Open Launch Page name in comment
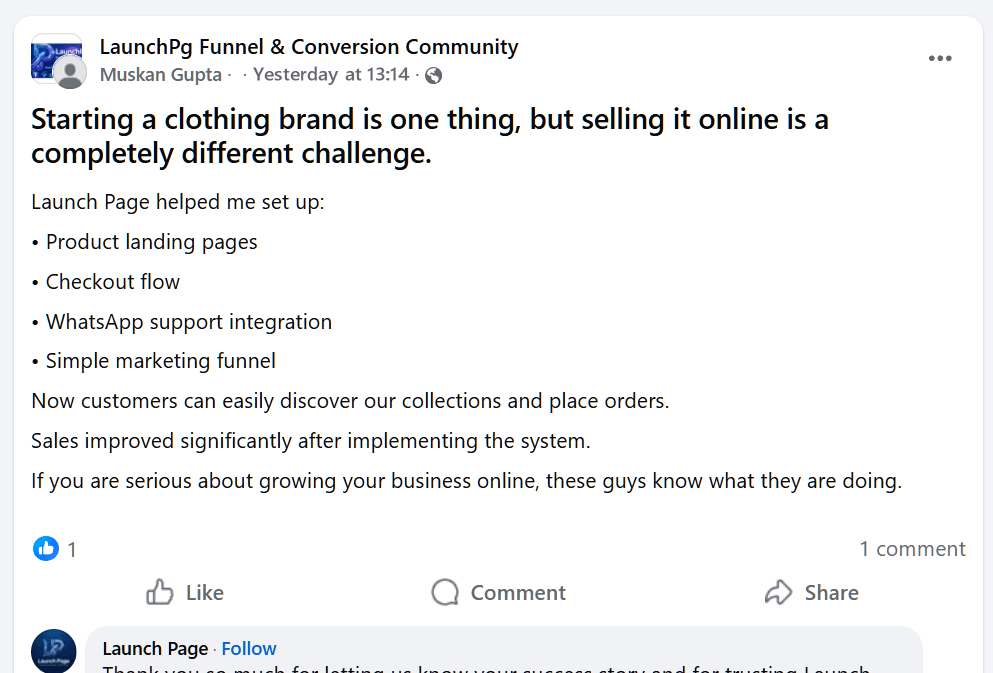 click(x=155, y=649)
